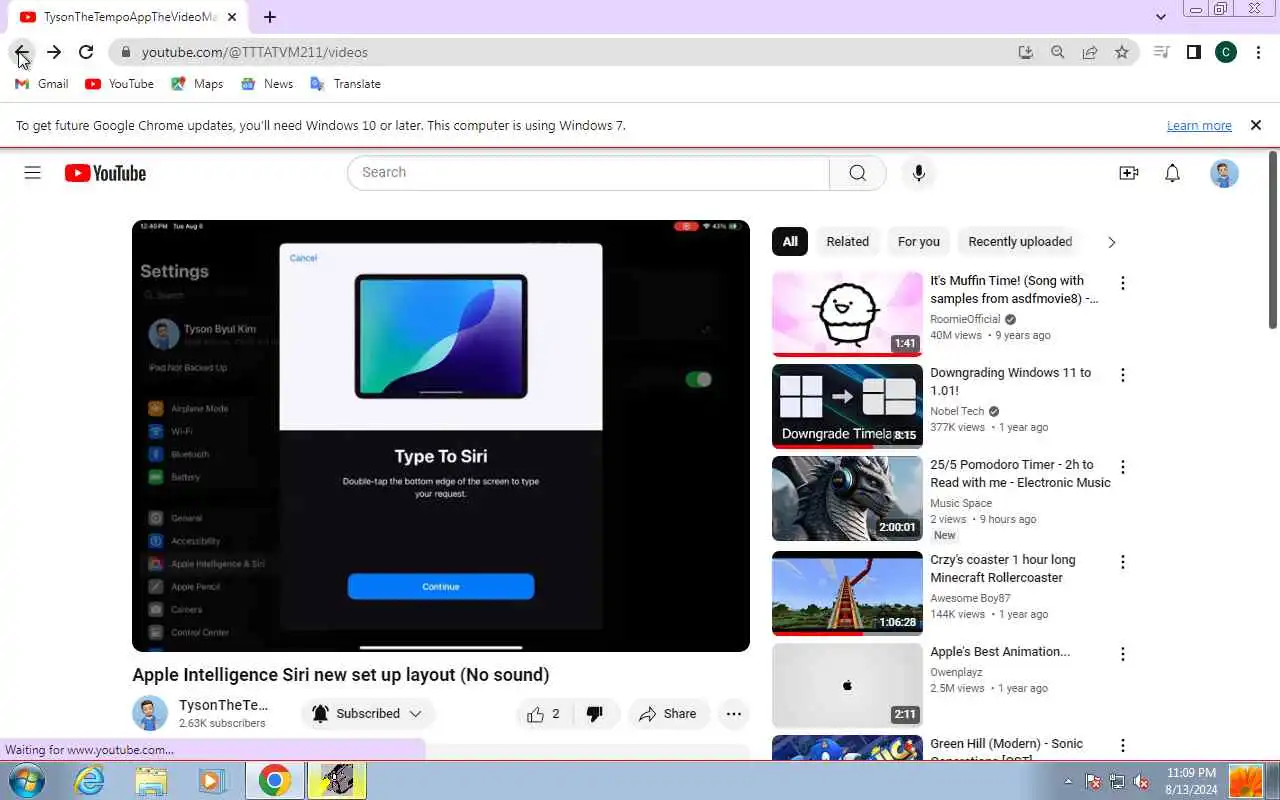Like the video with thumbs up

coord(543,714)
